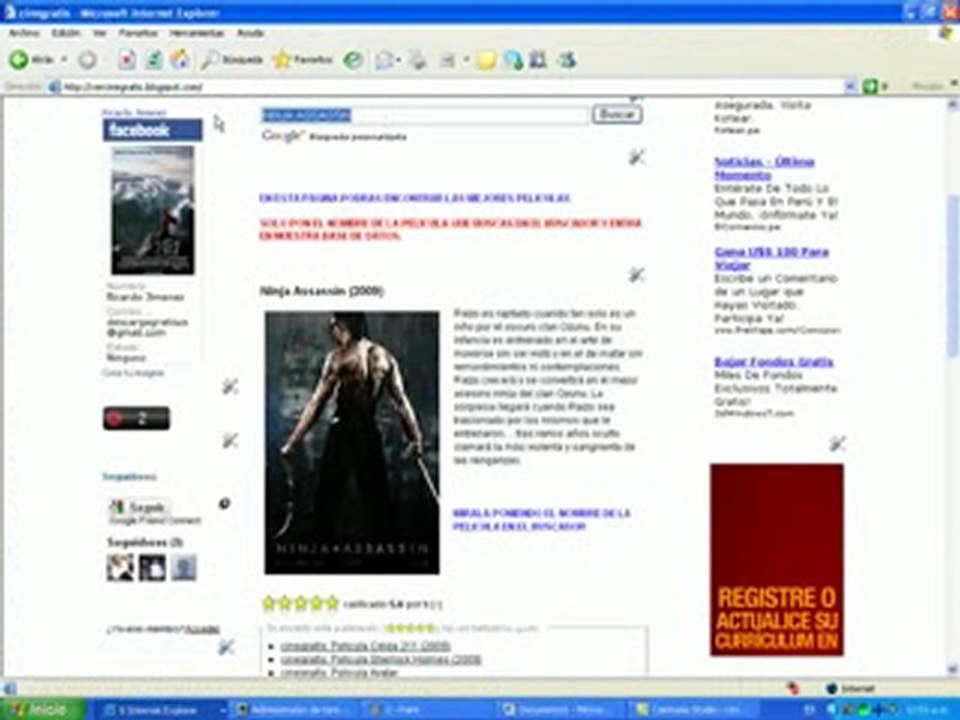Stop page loading with the red X icon
The width and height of the screenshot is (960, 720).
(127, 59)
